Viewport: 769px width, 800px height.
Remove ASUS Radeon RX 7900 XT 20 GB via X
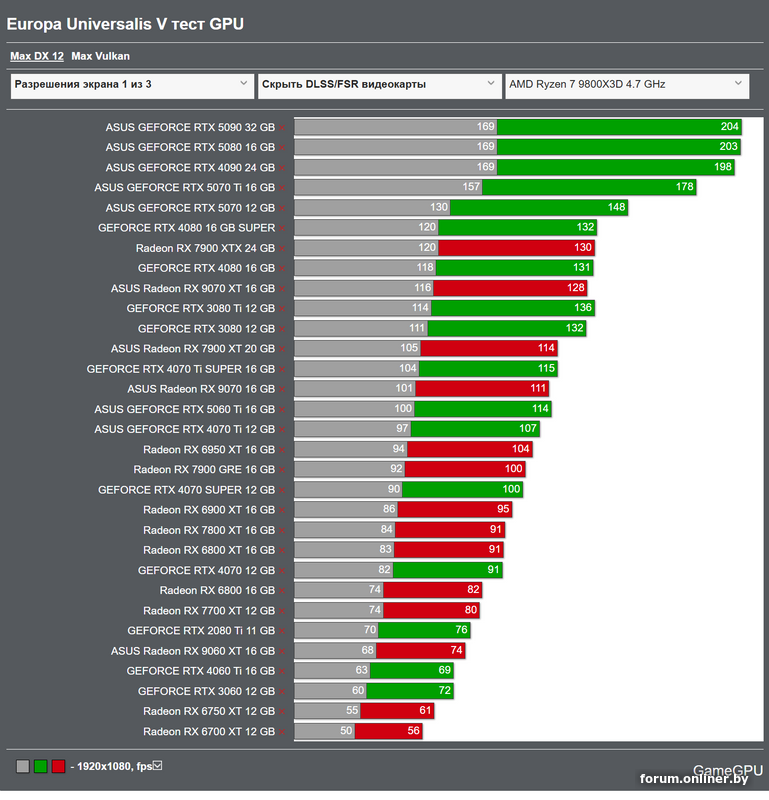282,349
